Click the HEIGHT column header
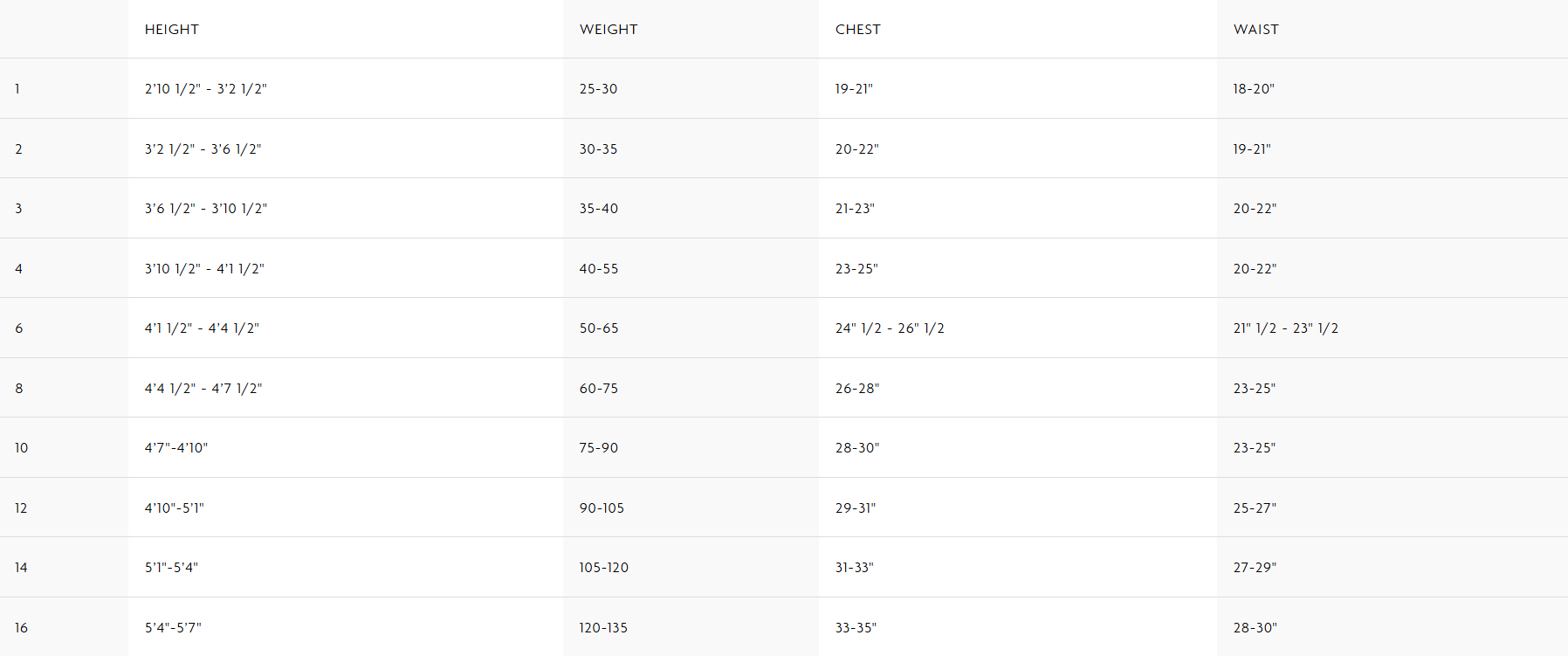1568x656 pixels. tap(172, 30)
